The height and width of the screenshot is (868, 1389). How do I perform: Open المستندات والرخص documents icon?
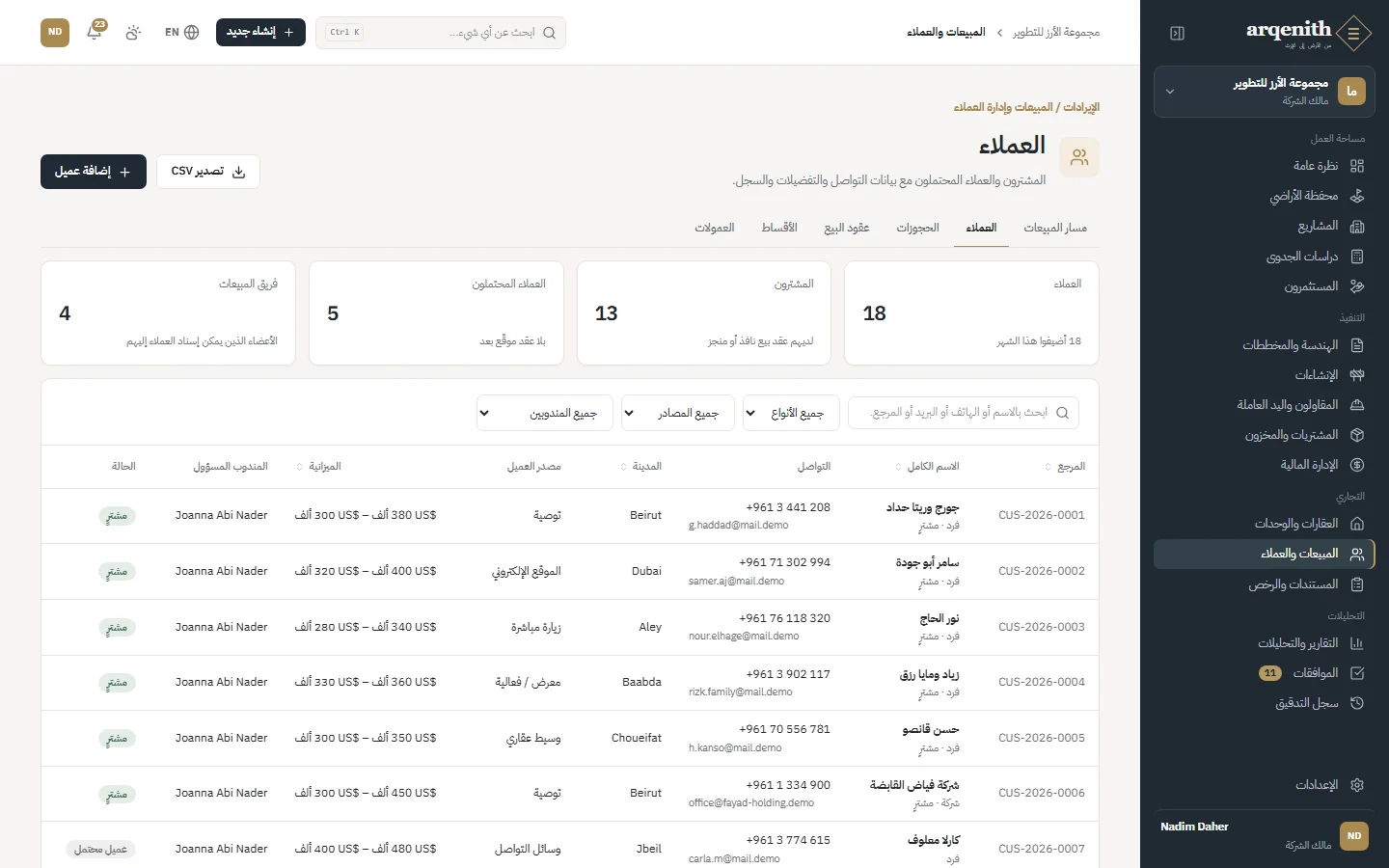pyautogui.click(x=1357, y=584)
